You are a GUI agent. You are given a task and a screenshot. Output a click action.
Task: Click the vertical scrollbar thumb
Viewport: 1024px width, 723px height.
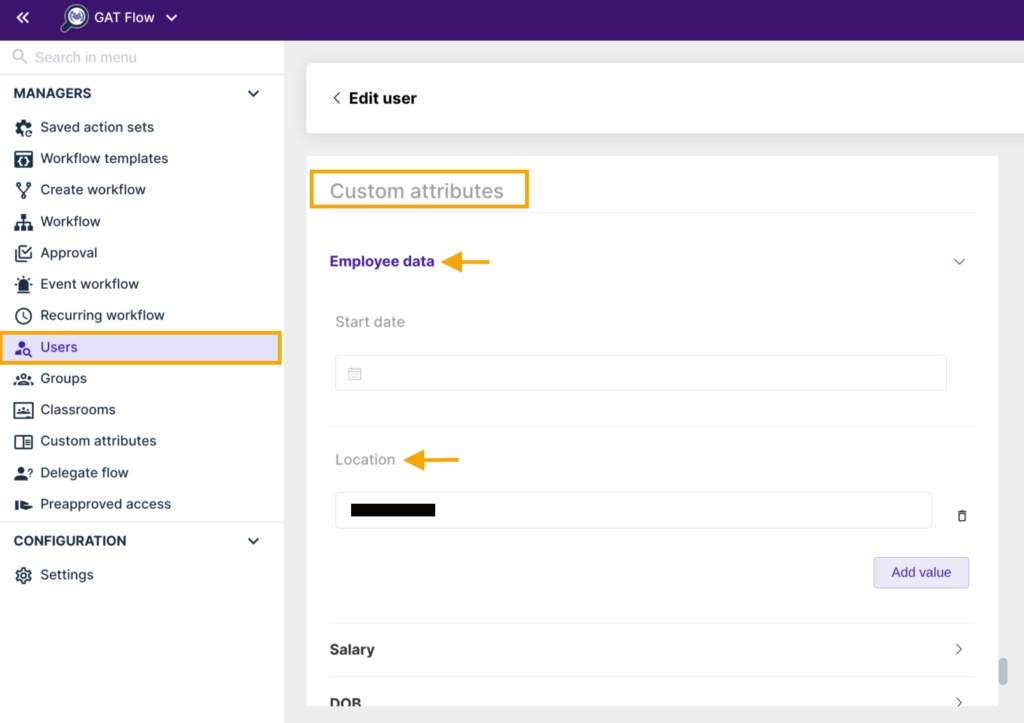coord(1002,671)
